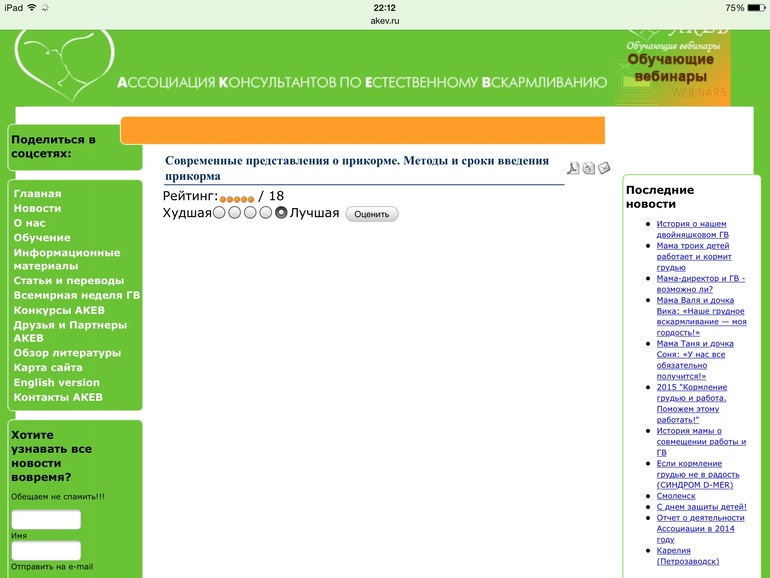Screen dimensions: 770x578
Task: Tap the akev.ru address bar
Action: pos(385,21)
